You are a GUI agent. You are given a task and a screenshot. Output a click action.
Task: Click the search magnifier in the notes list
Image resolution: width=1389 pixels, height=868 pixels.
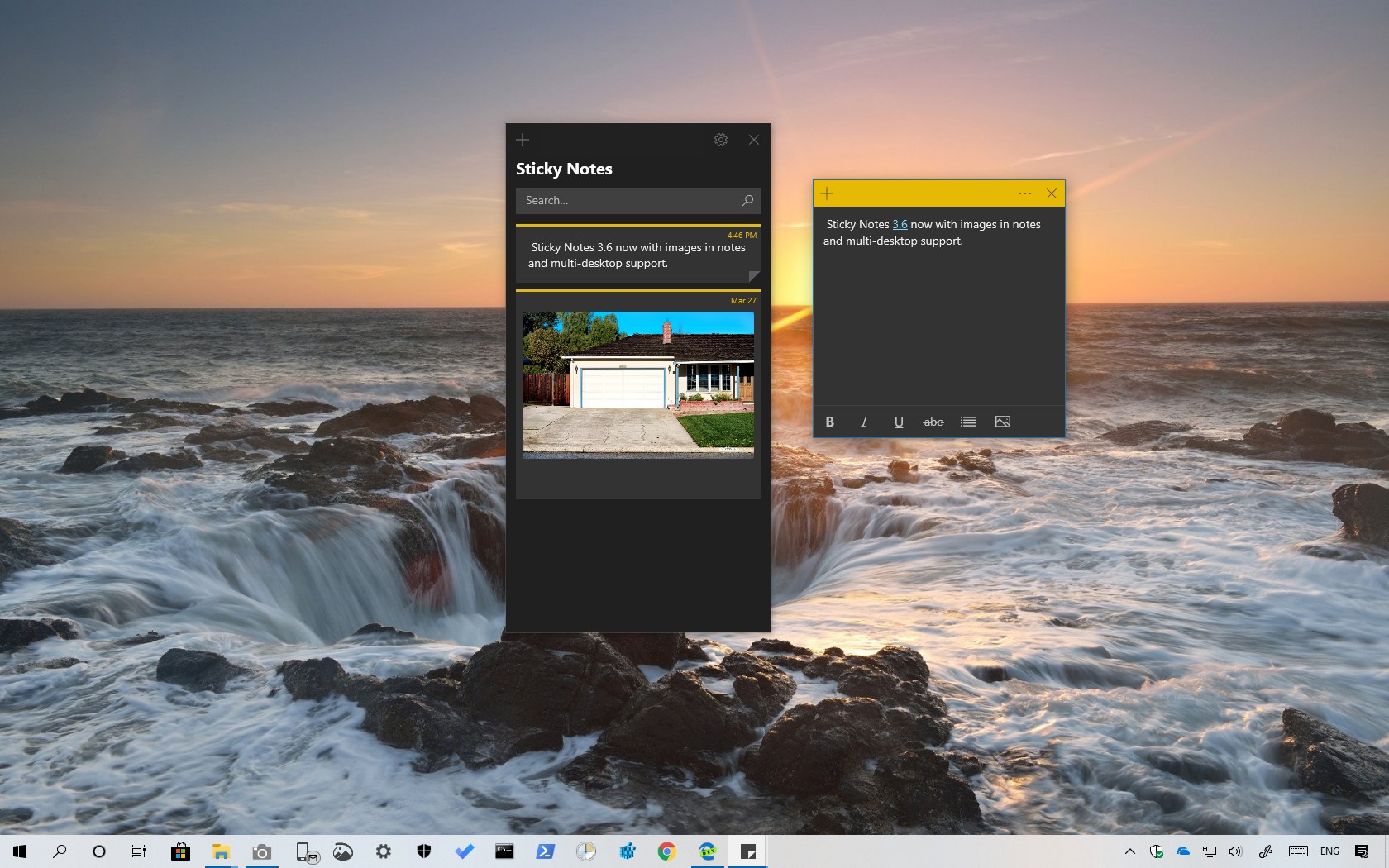(747, 200)
